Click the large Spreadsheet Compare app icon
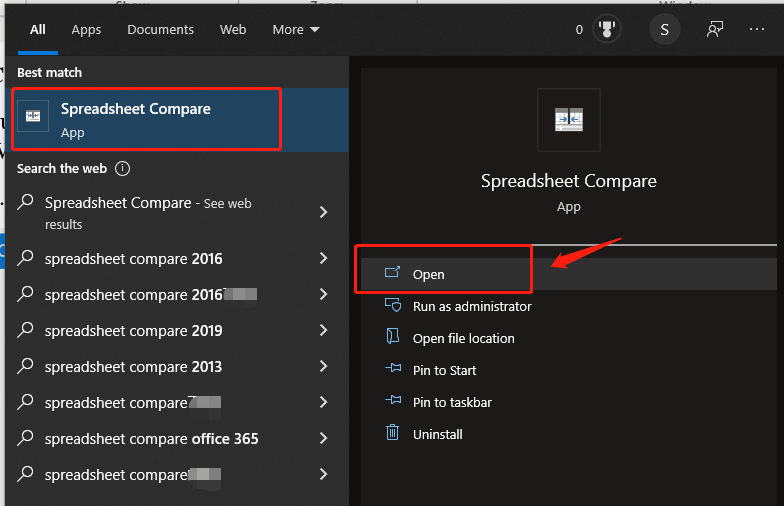 coord(568,120)
